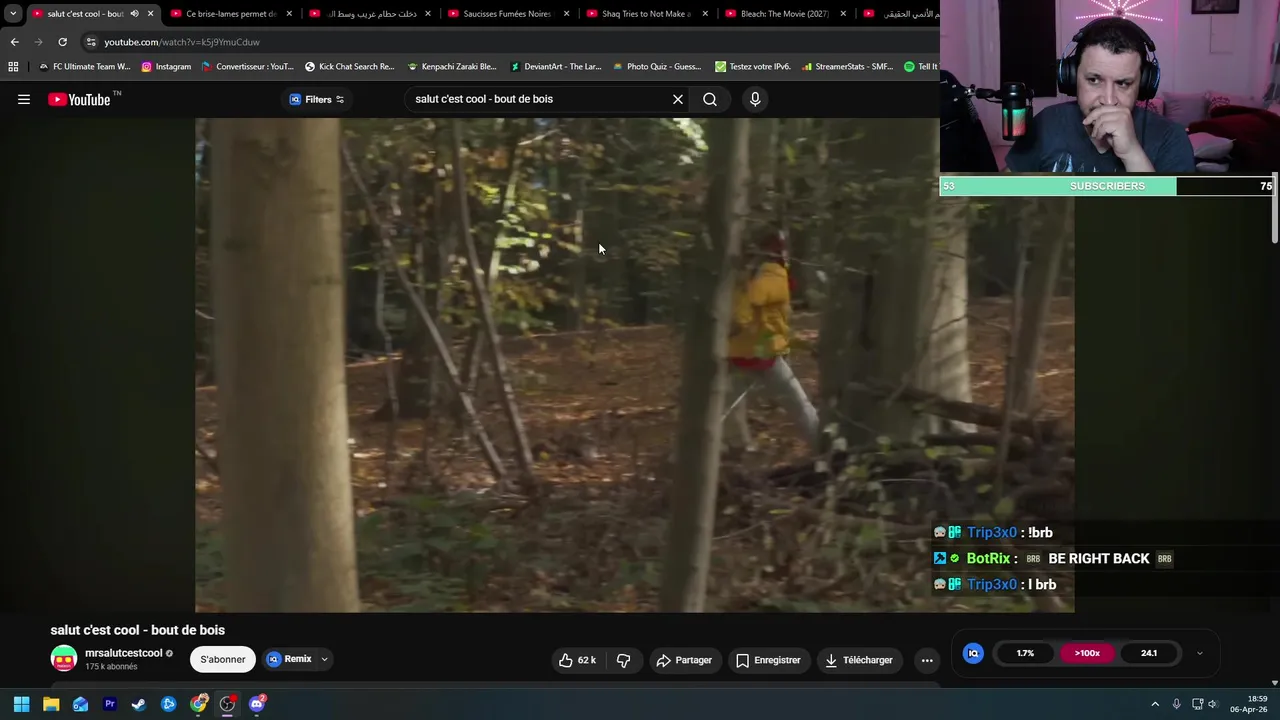Click the Remix button
The height and width of the screenshot is (720, 1280).
[x=289, y=659]
